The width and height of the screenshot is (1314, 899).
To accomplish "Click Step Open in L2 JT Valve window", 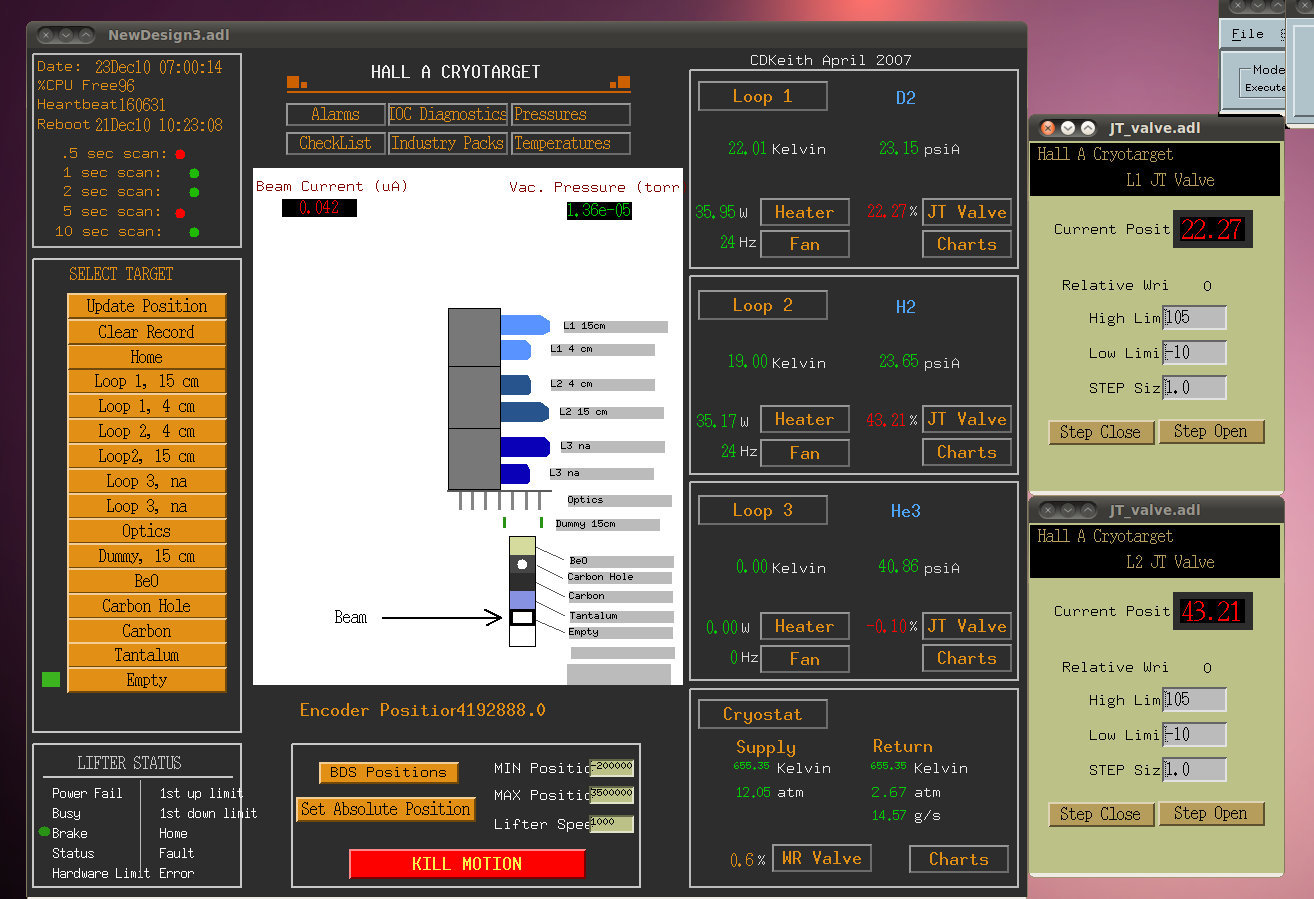I will pos(1211,814).
